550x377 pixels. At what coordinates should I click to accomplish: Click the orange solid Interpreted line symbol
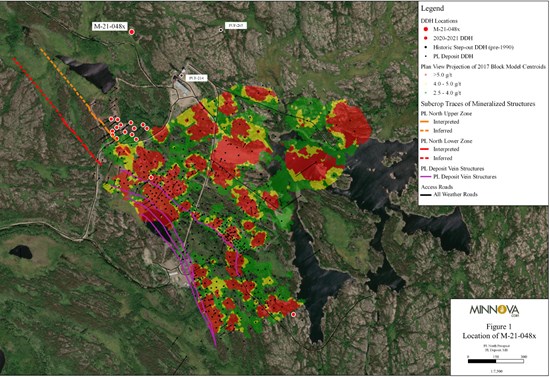point(425,122)
